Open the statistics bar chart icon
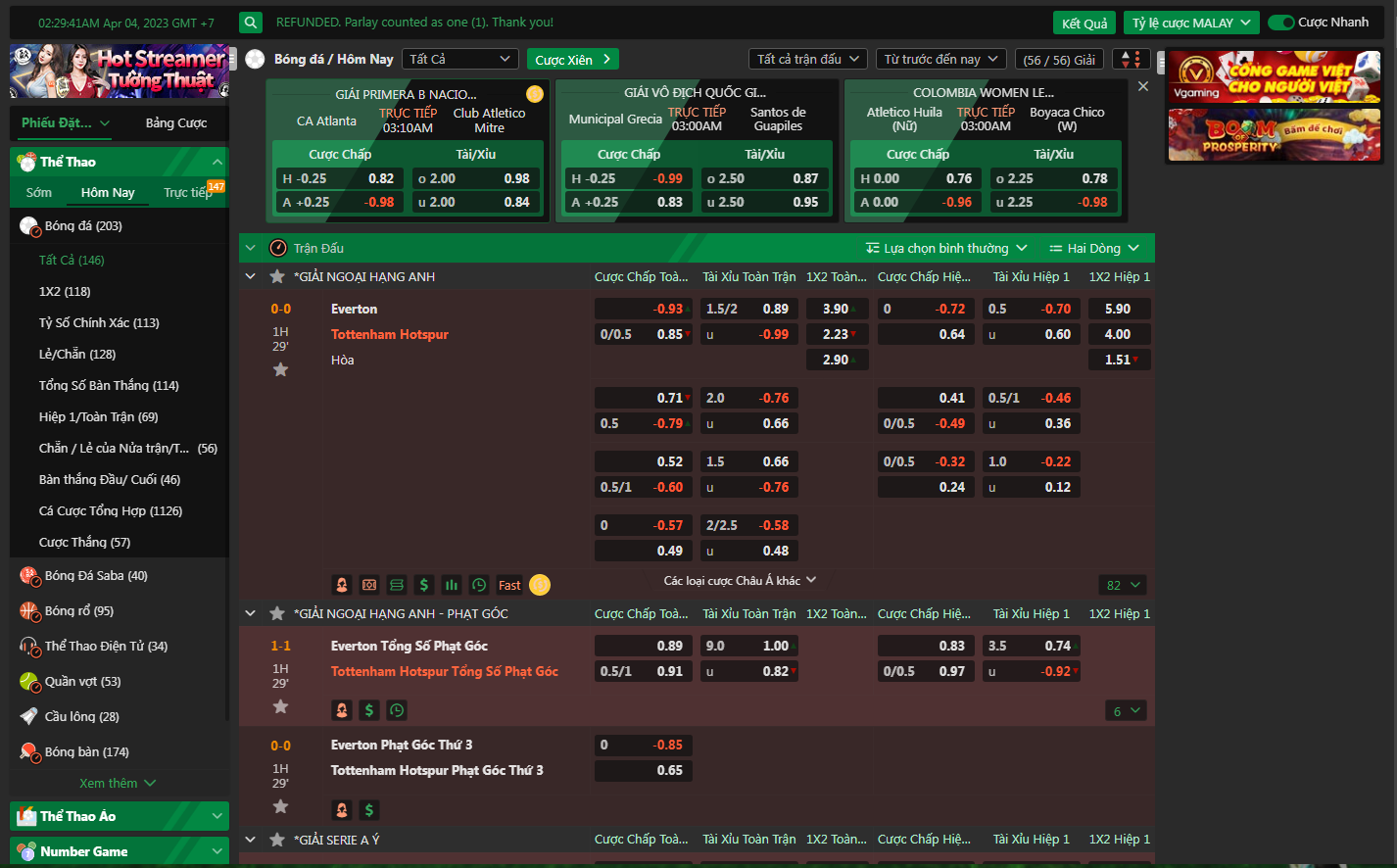 [451, 585]
